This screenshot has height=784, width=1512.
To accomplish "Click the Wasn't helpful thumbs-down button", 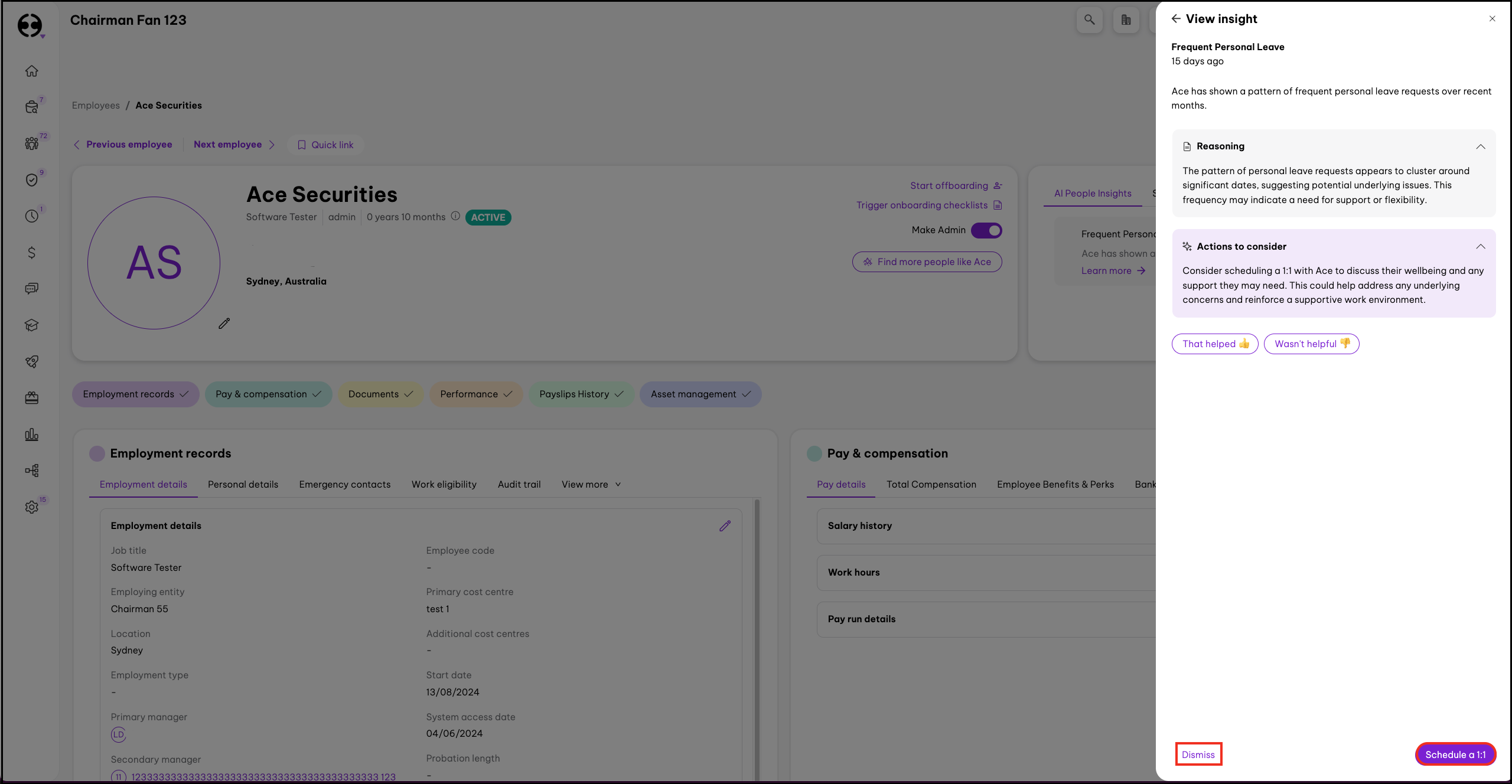I will click(x=1311, y=344).
